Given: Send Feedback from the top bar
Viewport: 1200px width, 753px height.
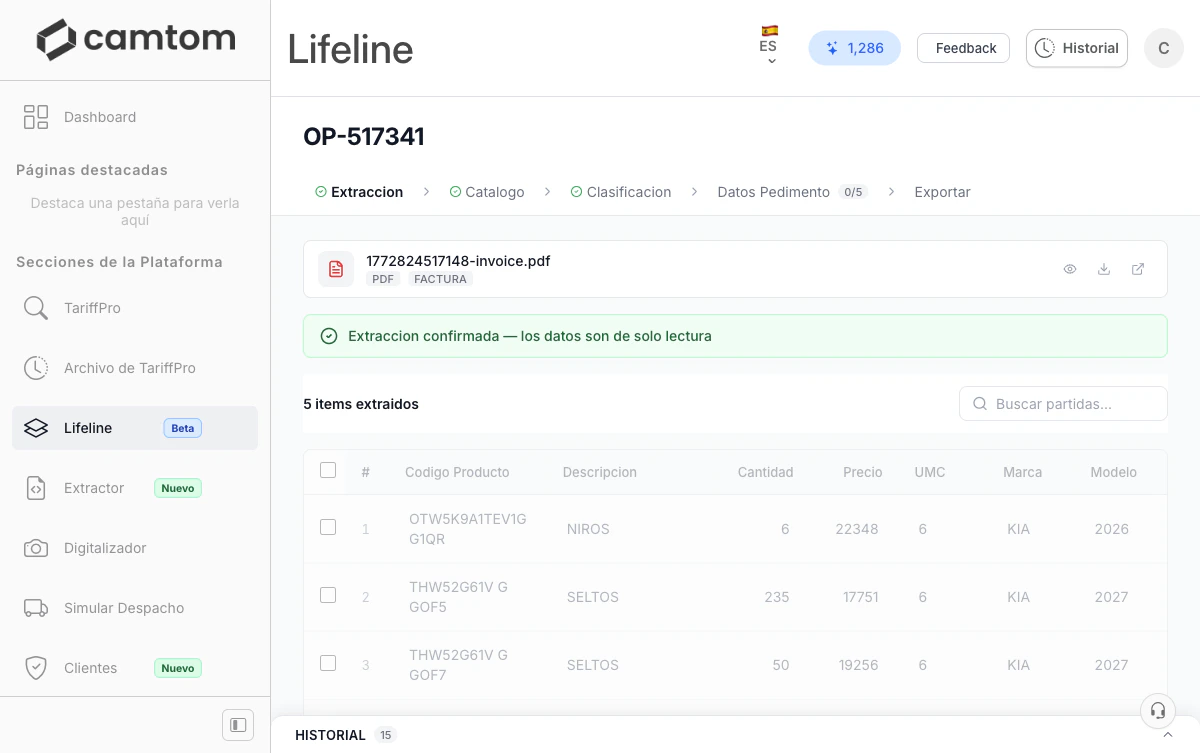Looking at the screenshot, I should [962, 47].
